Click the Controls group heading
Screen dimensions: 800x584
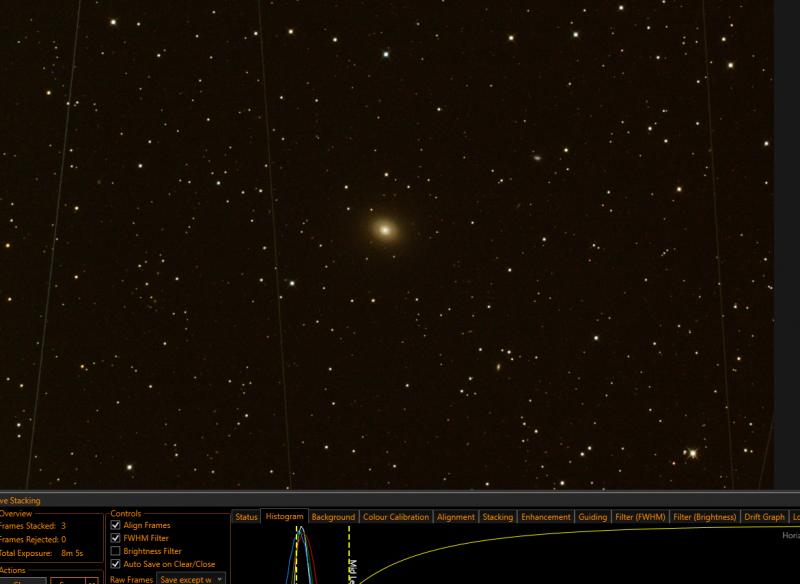pyautogui.click(x=126, y=514)
